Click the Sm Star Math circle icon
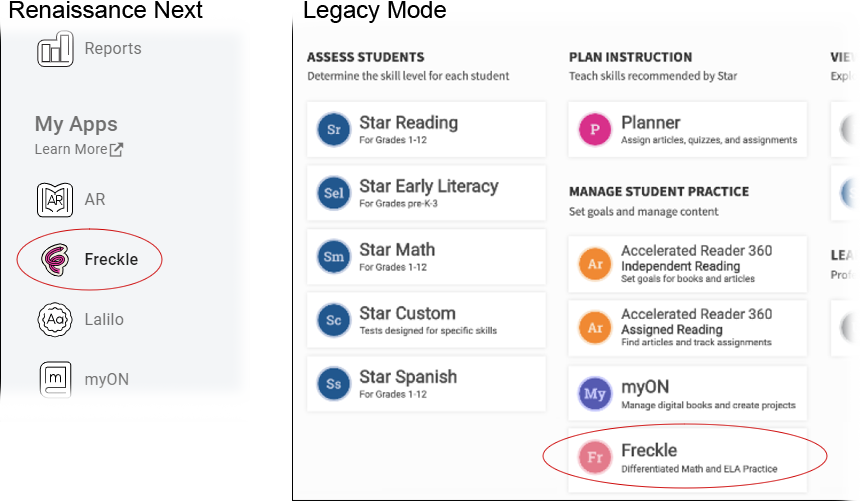Screen dimensions: 860x501 pos(333,257)
